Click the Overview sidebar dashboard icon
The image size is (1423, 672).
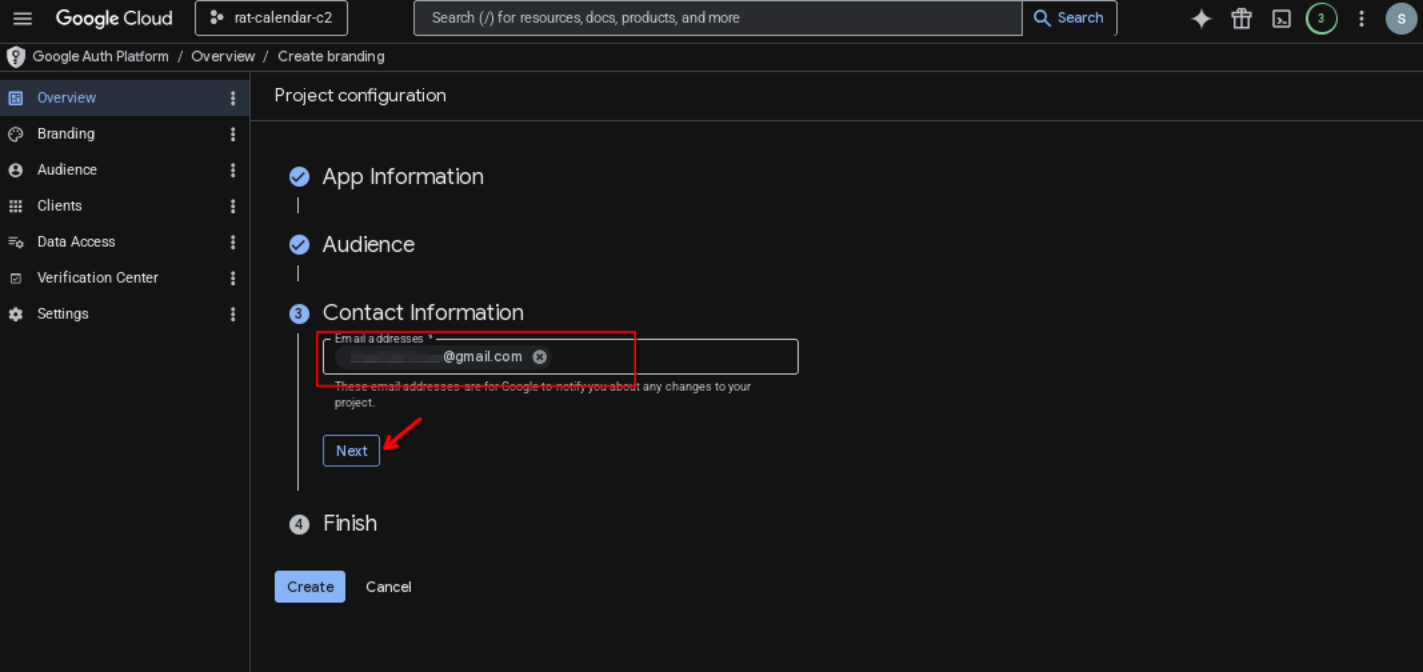click(x=15, y=98)
